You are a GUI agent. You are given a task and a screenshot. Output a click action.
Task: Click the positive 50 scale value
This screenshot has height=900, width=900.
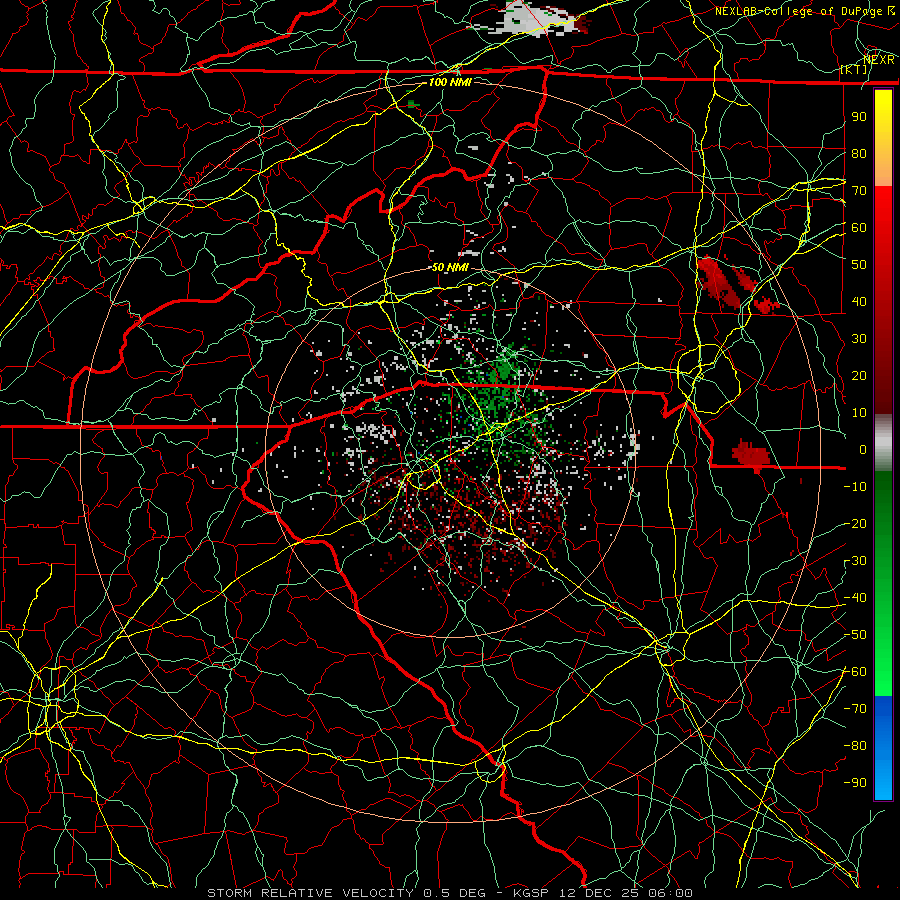[859, 265]
